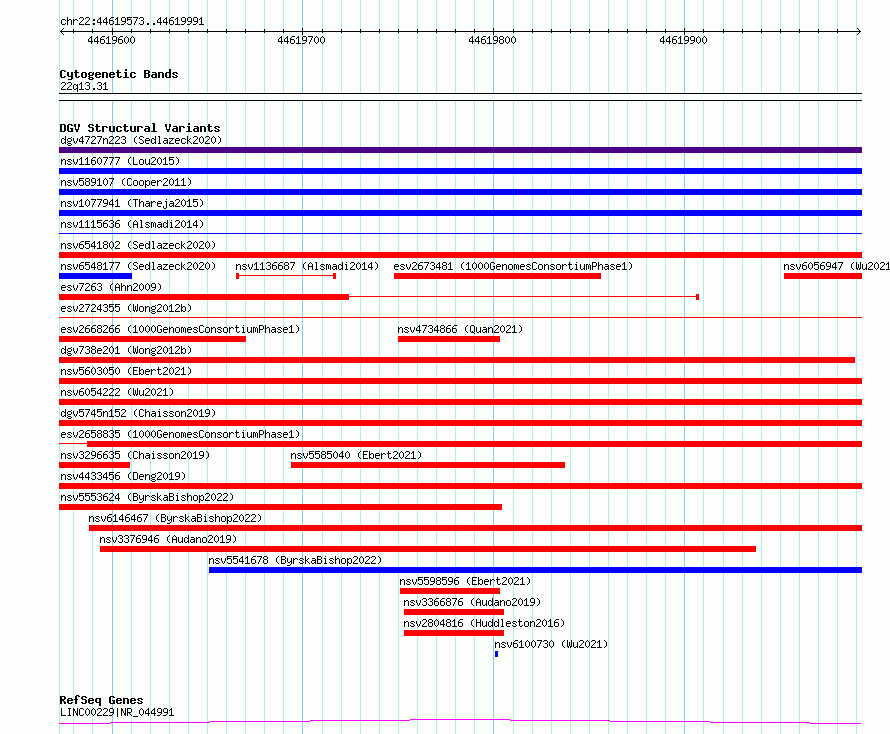Open nsv5541678 (ByrskaBishop2022) label
The image size is (890, 734).
click(295, 560)
